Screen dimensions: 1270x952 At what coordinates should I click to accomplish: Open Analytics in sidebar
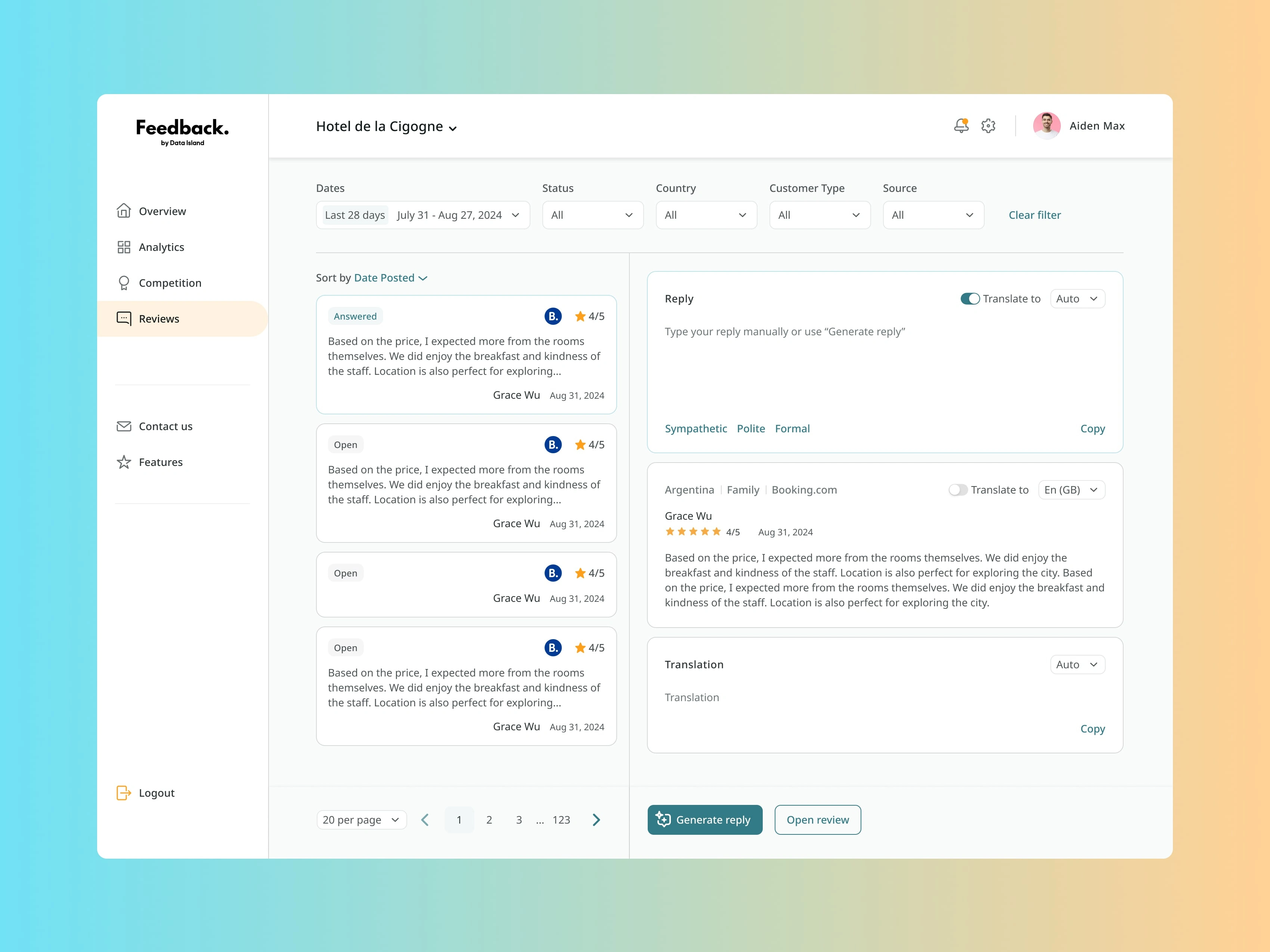[x=161, y=247]
